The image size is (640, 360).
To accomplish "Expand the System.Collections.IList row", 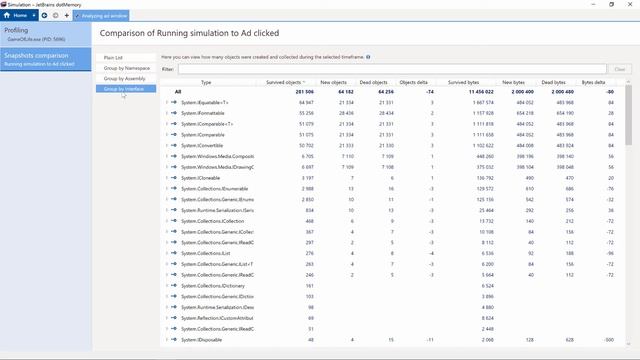I will pos(167,253).
